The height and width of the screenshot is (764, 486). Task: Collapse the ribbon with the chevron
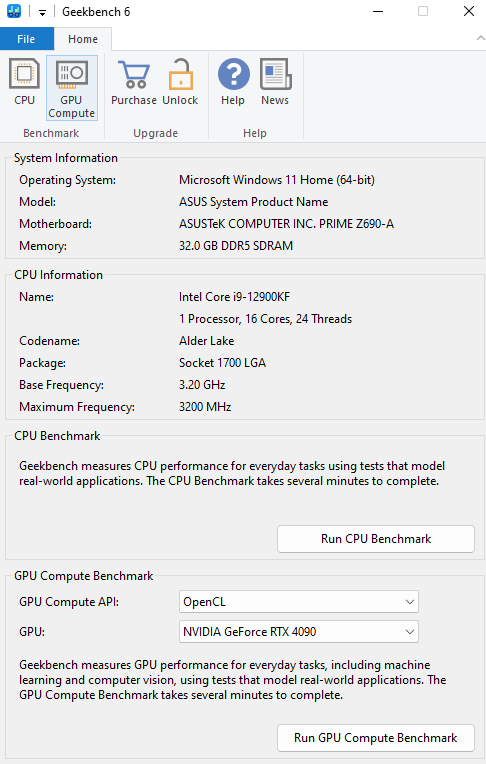coord(480,38)
